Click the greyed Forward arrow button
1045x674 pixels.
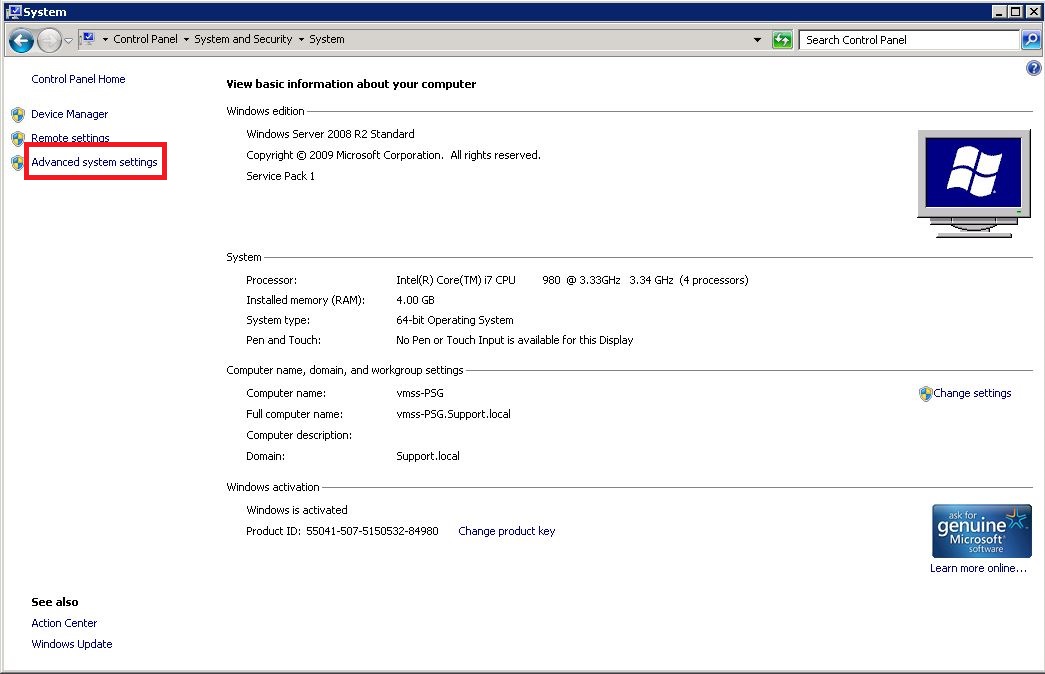tap(49, 41)
